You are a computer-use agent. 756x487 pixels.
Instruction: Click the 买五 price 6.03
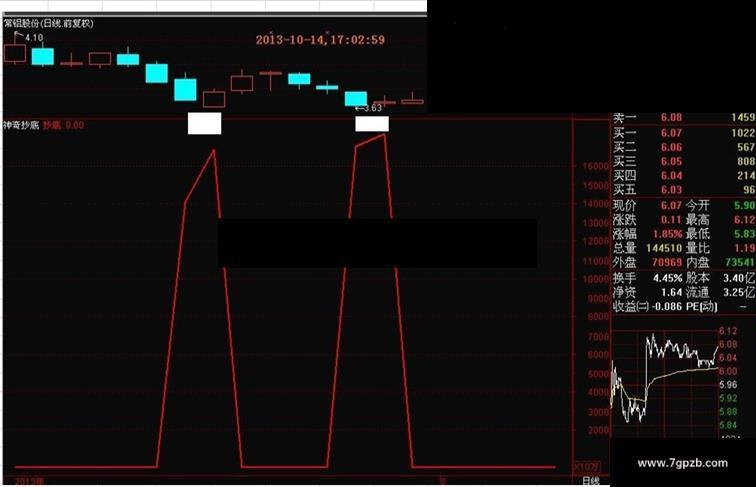pos(671,190)
